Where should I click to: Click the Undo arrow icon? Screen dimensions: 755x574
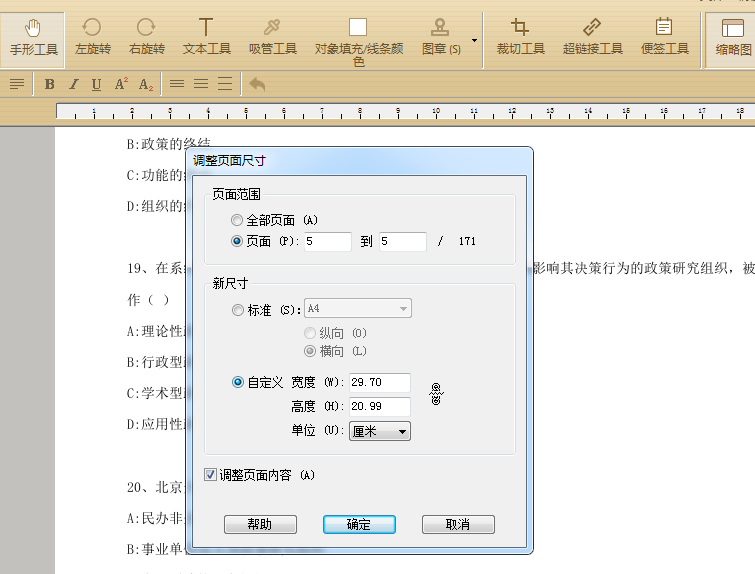tap(258, 84)
